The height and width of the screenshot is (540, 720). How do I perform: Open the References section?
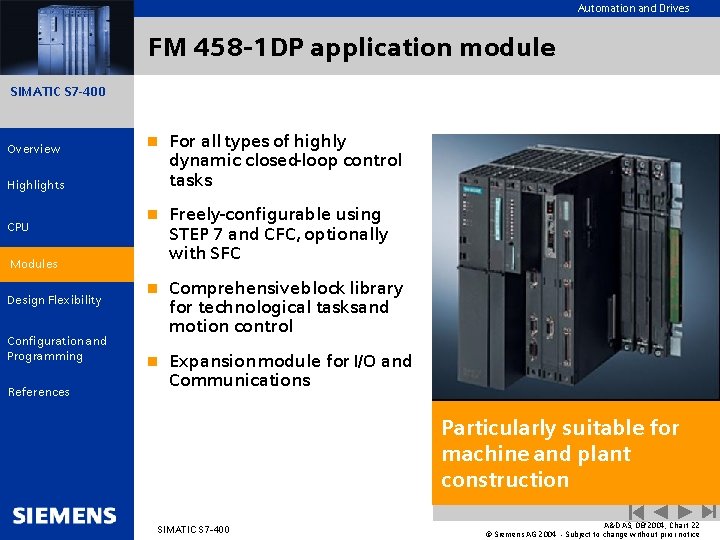39,392
